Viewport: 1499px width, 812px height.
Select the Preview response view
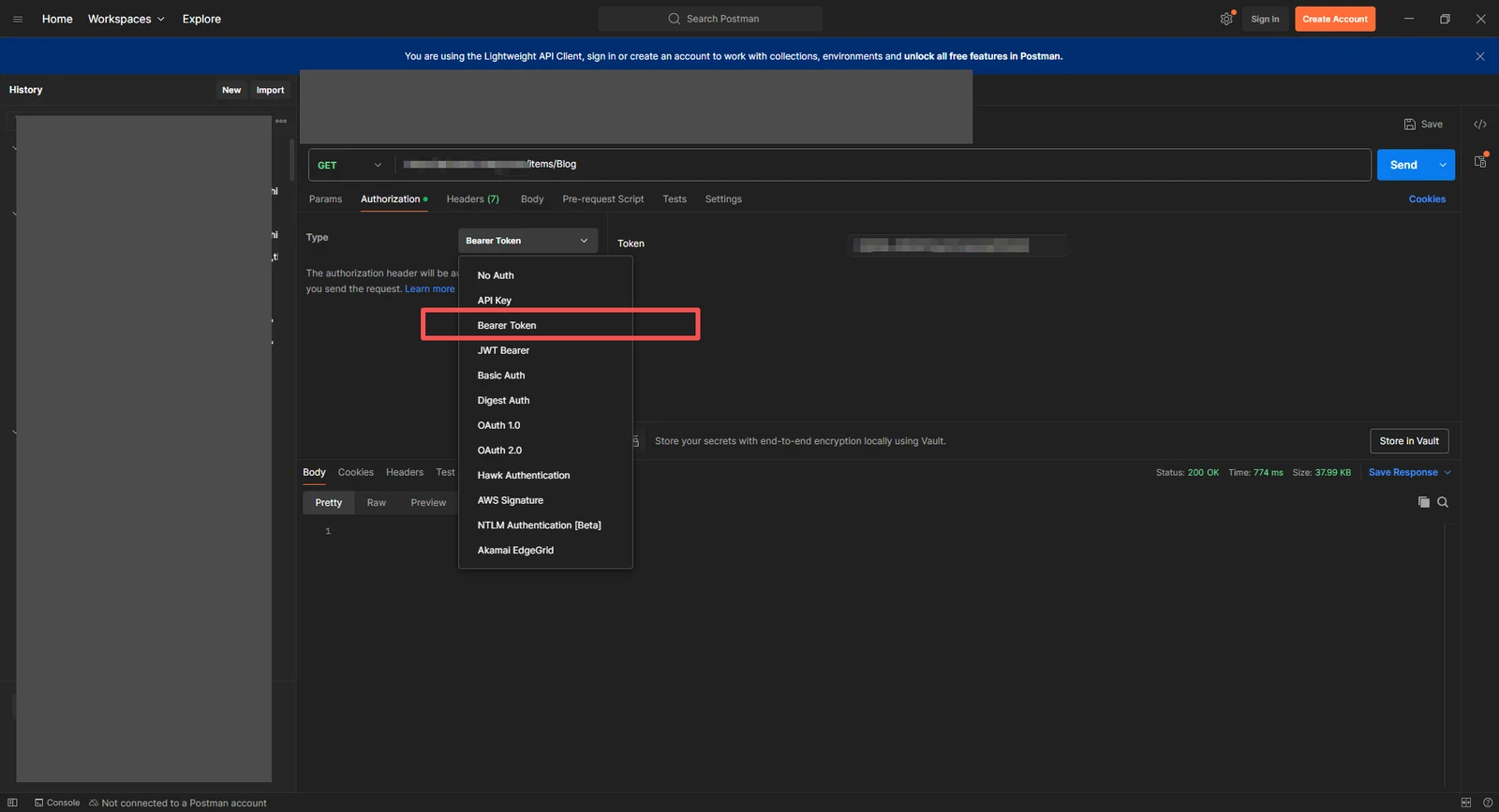(x=428, y=503)
